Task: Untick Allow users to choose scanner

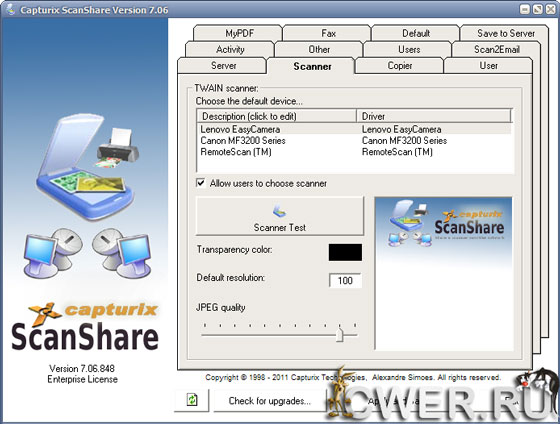Action: point(201,183)
